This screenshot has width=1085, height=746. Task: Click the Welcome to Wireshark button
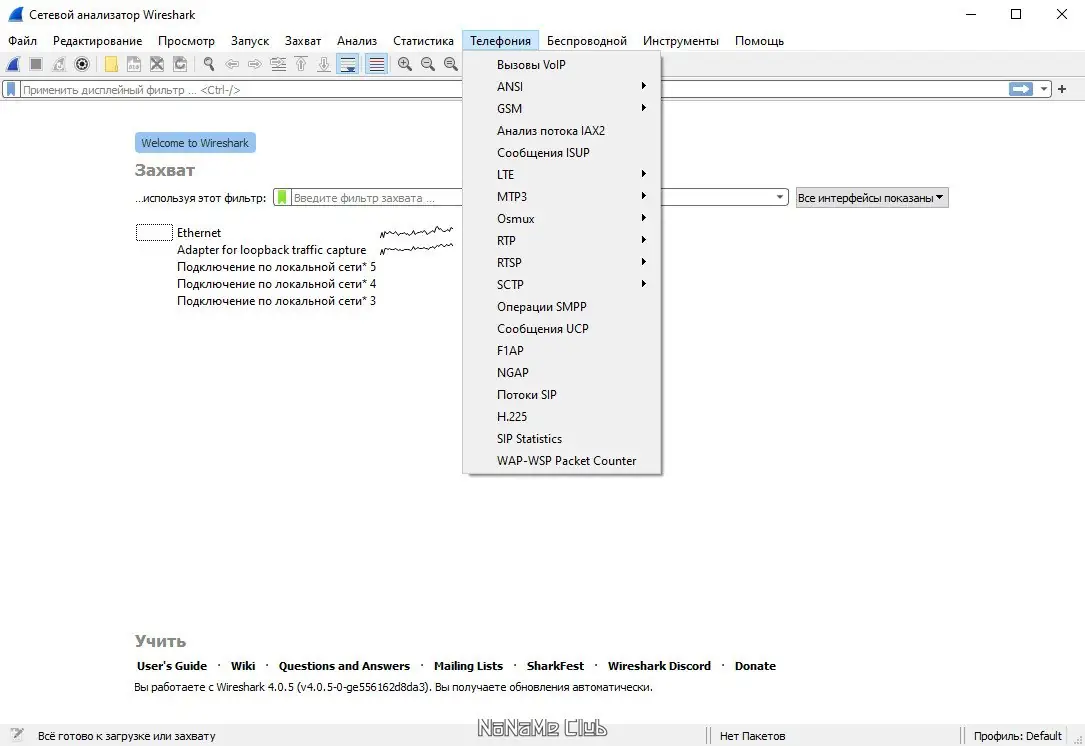(195, 143)
